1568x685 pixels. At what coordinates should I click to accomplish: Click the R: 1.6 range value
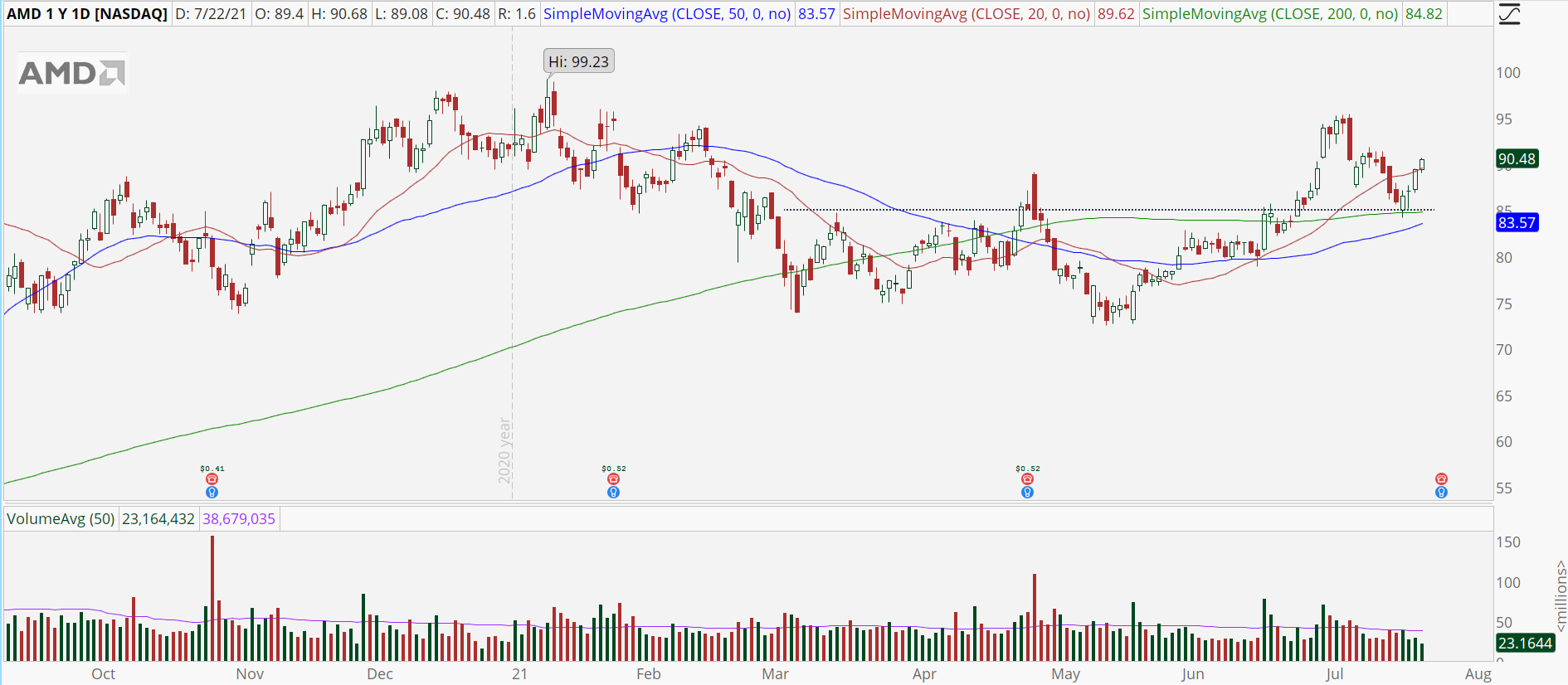[x=517, y=14]
